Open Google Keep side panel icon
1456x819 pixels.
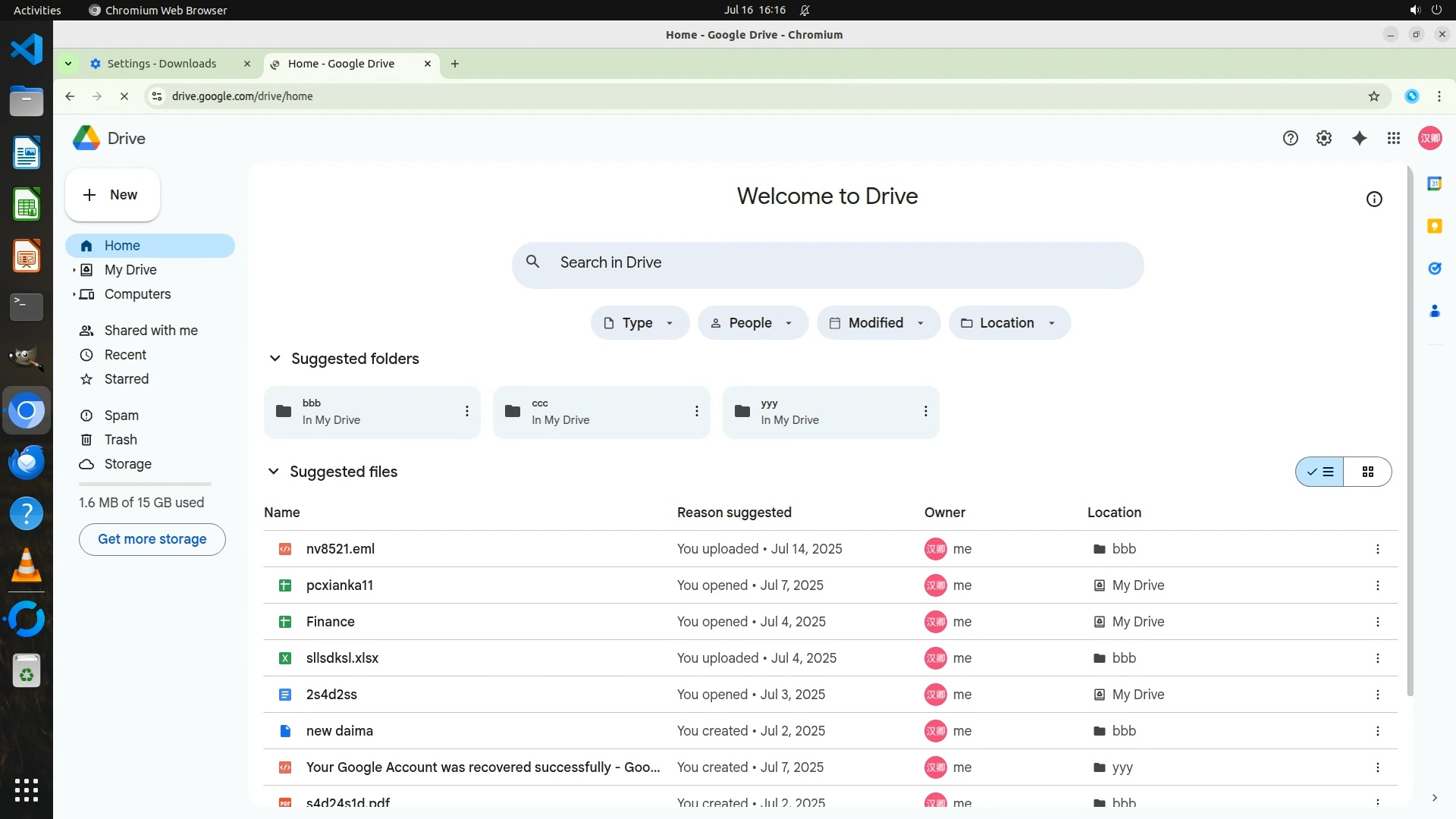pyautogui.click(x=1434, y=226)
